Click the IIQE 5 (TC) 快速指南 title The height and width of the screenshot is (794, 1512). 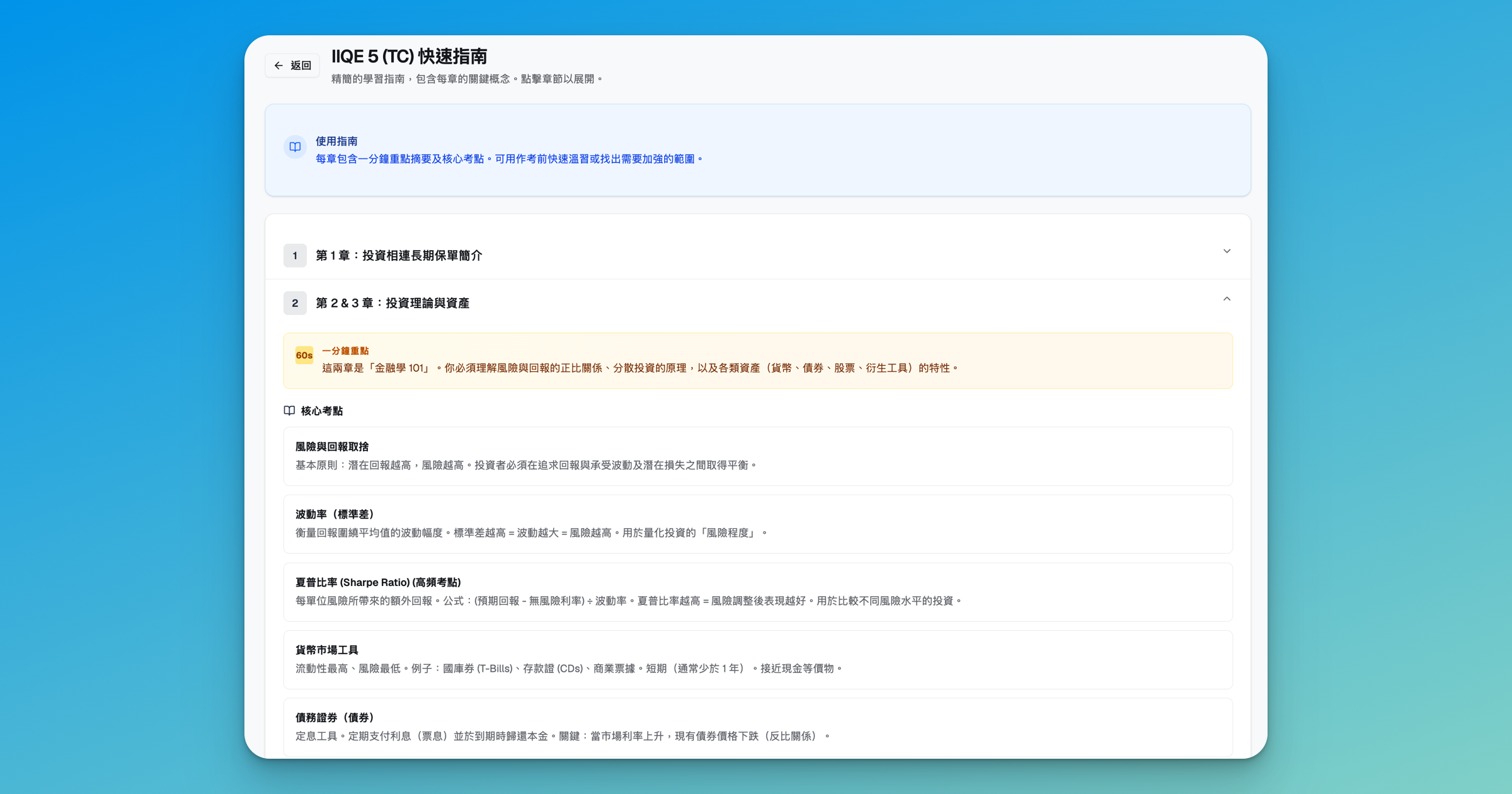click(x=409, y=56)
